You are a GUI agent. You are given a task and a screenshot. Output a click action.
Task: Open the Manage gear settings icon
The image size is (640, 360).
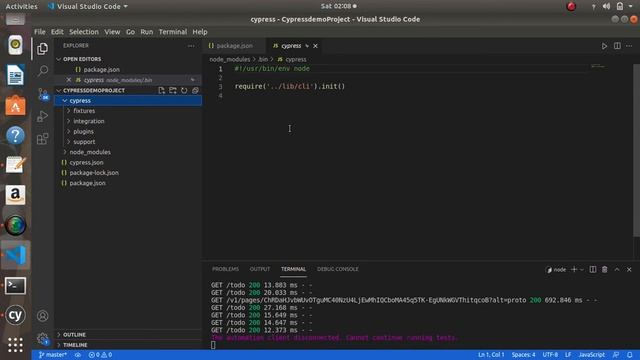[x=42, y=338]
